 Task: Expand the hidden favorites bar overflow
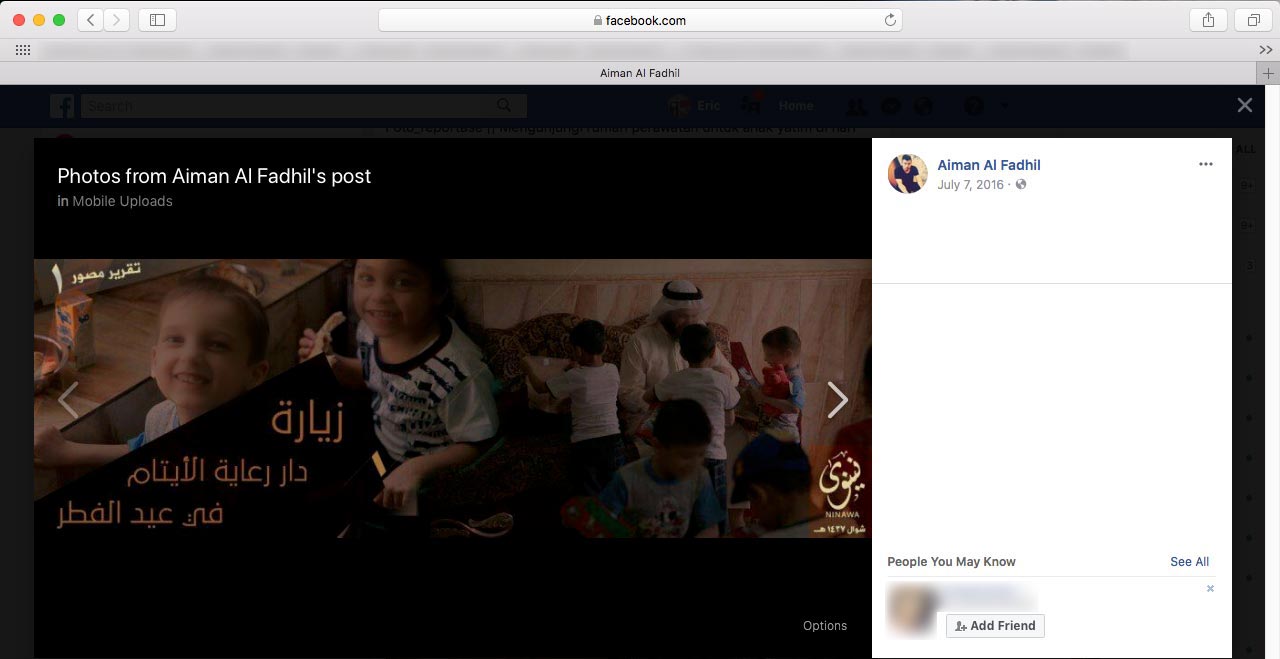[x=1265, y=50]
